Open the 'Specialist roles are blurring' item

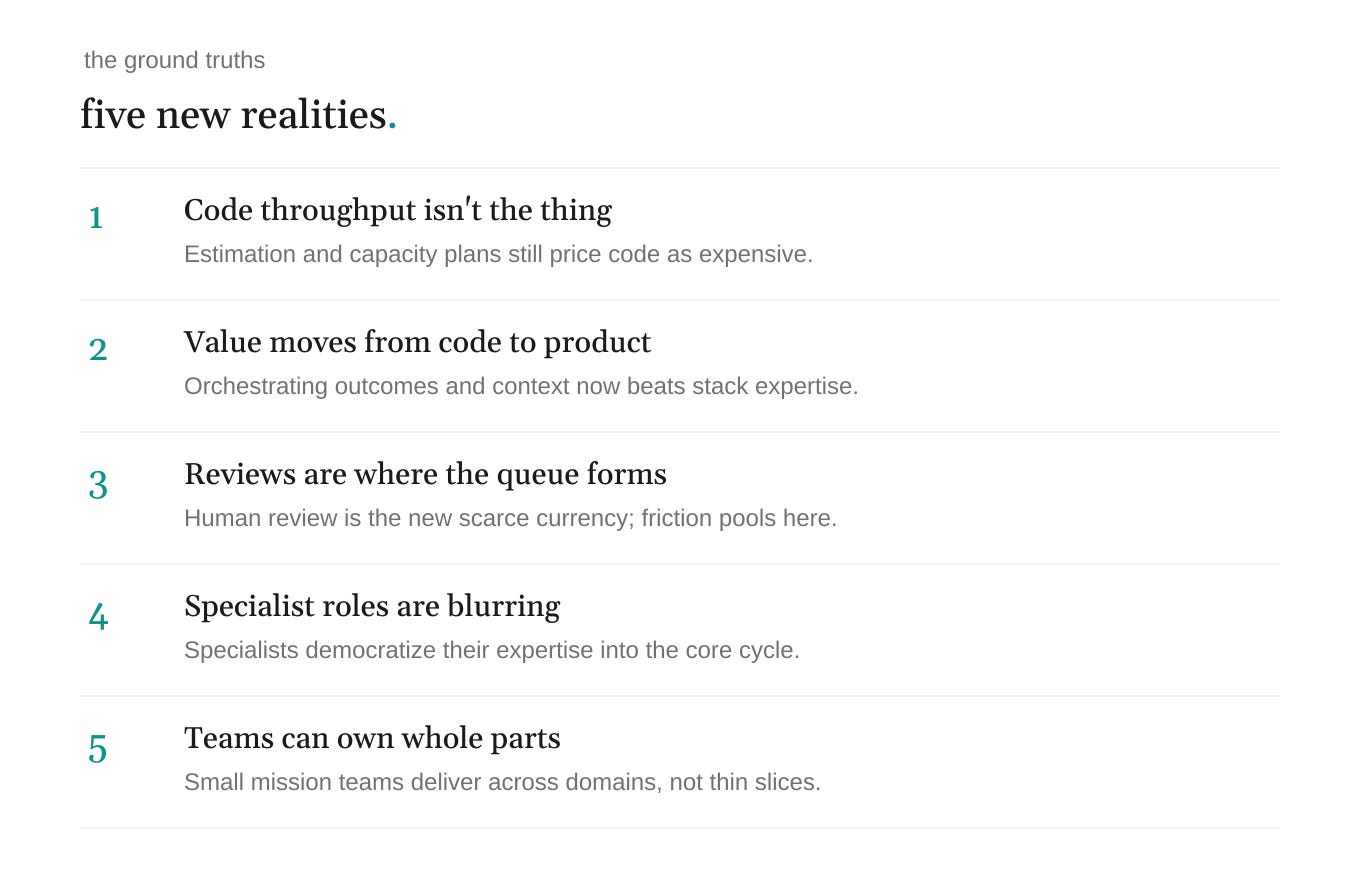click(680, 630)
